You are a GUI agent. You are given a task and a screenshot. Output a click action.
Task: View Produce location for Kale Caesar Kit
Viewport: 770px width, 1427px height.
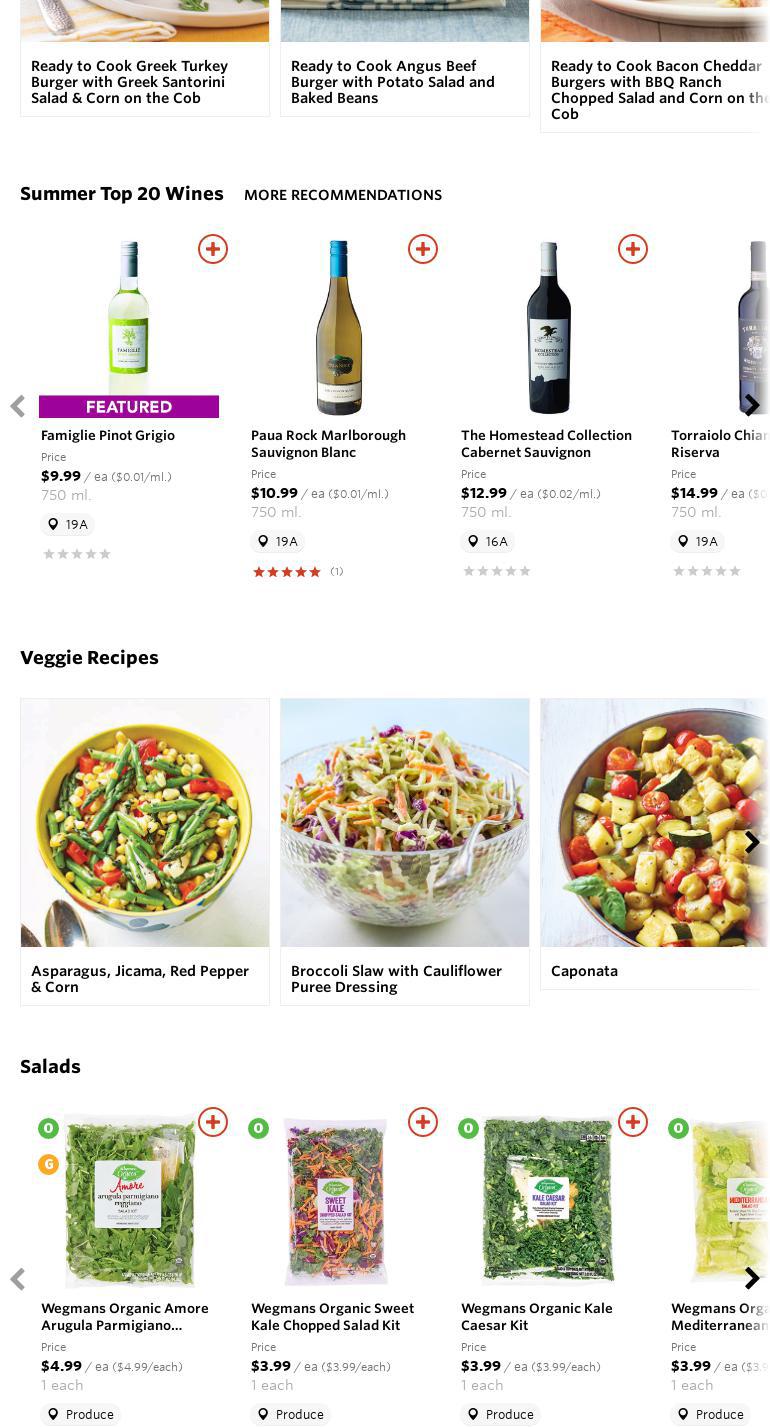coord(500,1414)
